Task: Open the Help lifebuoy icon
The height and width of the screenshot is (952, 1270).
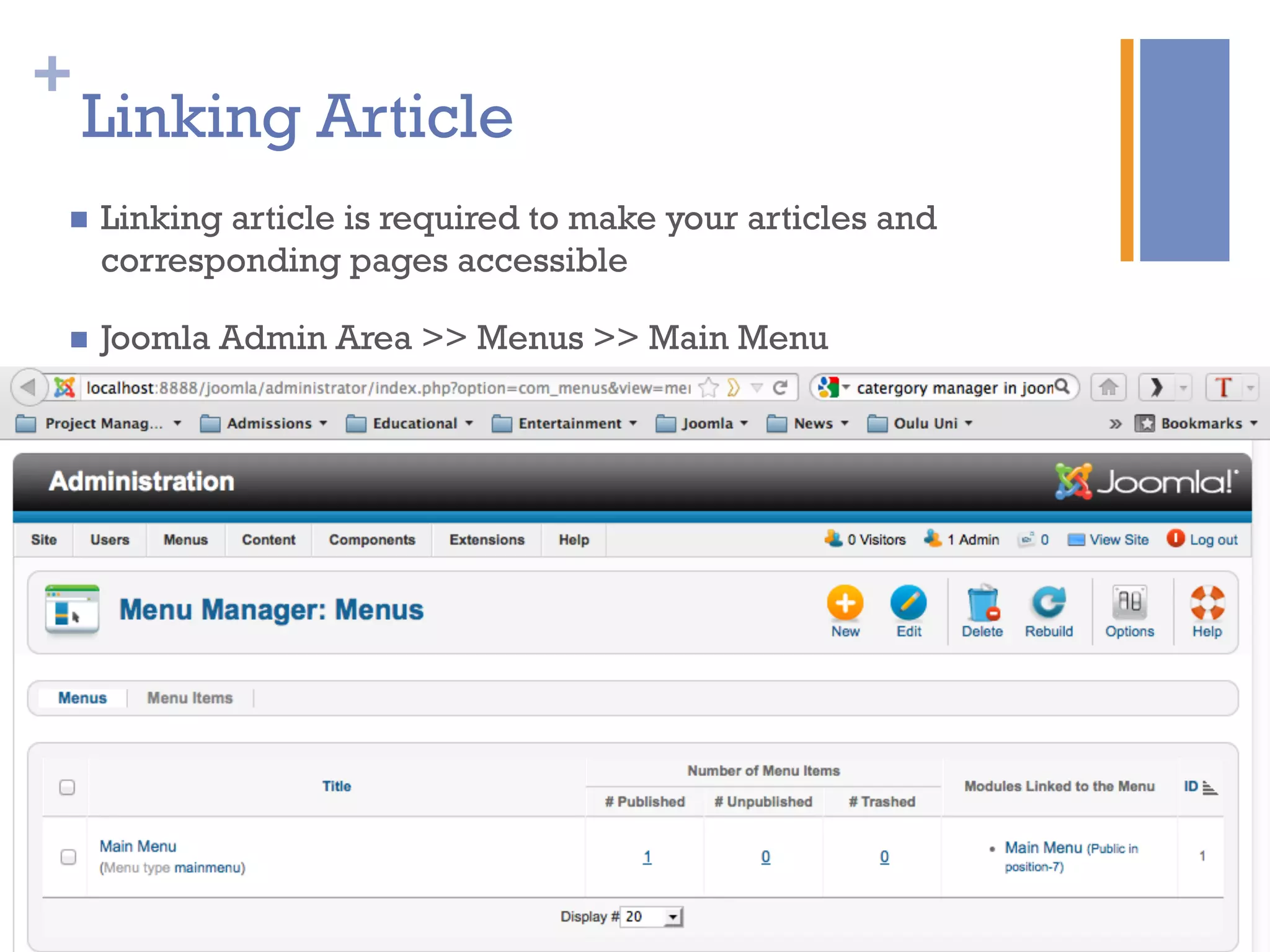Action: pos(1207,602)
